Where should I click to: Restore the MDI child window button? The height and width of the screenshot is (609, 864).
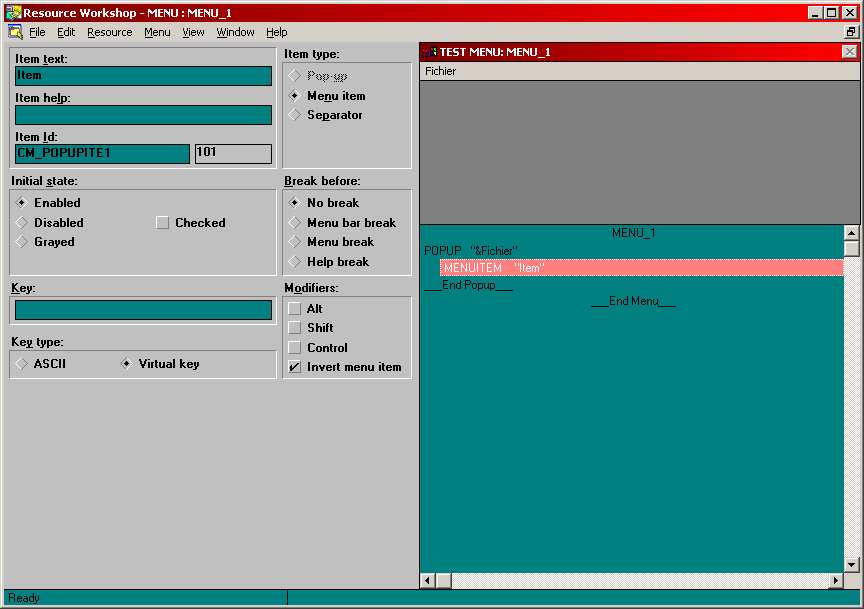(851, 32)
